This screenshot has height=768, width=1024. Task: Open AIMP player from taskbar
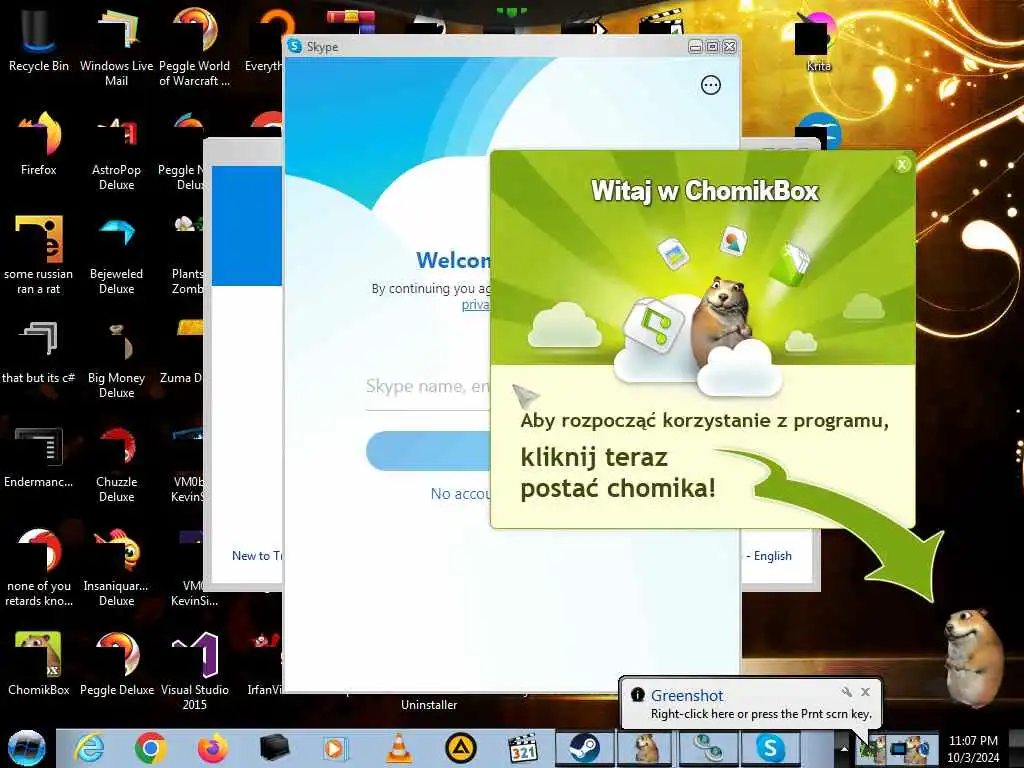460,748
